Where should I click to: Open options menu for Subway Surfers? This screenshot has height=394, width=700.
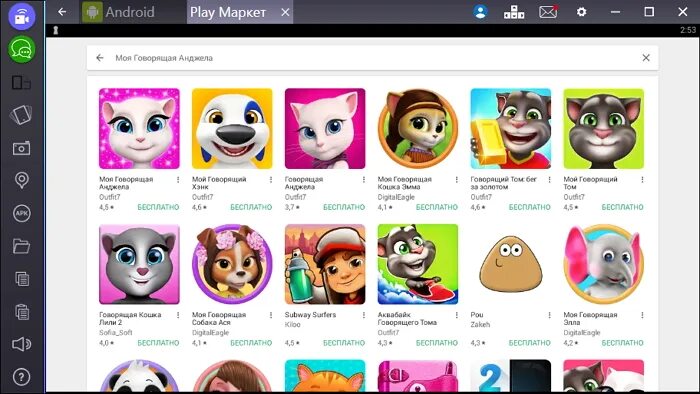click(364, 315)
